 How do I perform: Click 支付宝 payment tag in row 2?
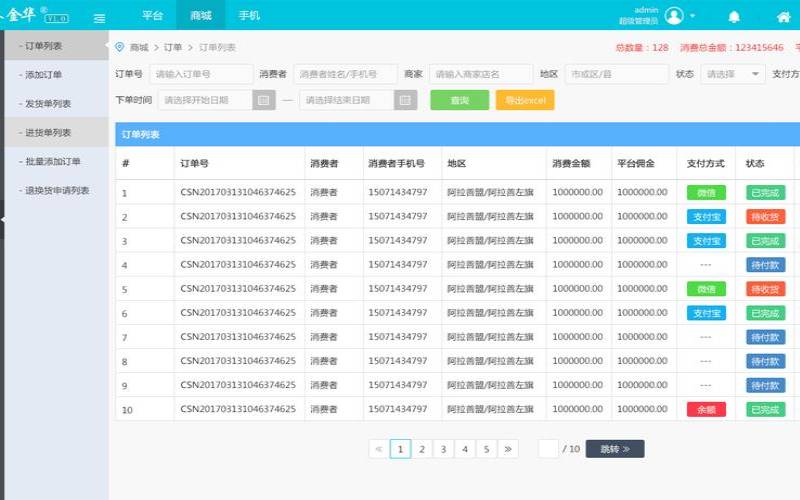[706, 217]
